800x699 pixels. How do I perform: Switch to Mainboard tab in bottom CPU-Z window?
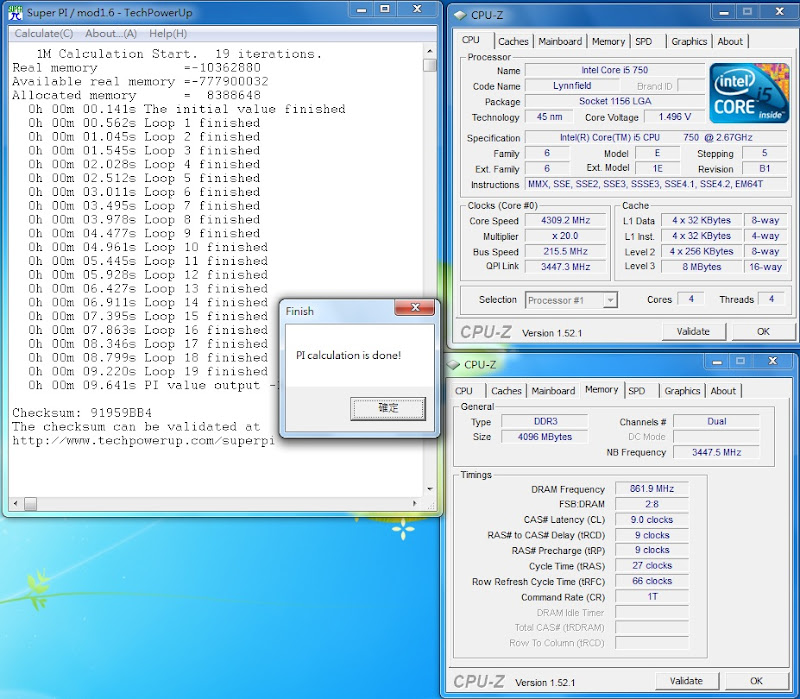(x=553, y=391)
